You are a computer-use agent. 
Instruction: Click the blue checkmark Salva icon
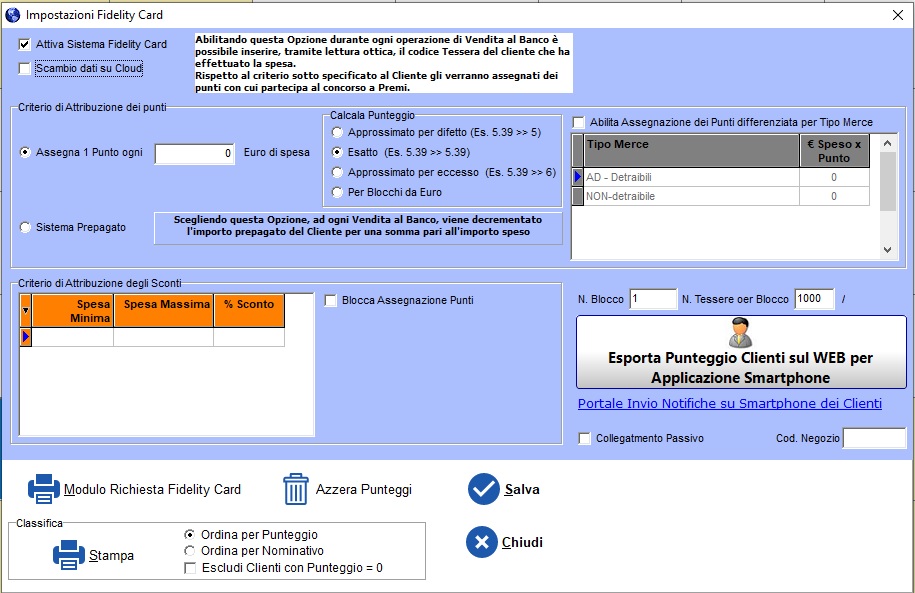[x=483, y=489]
